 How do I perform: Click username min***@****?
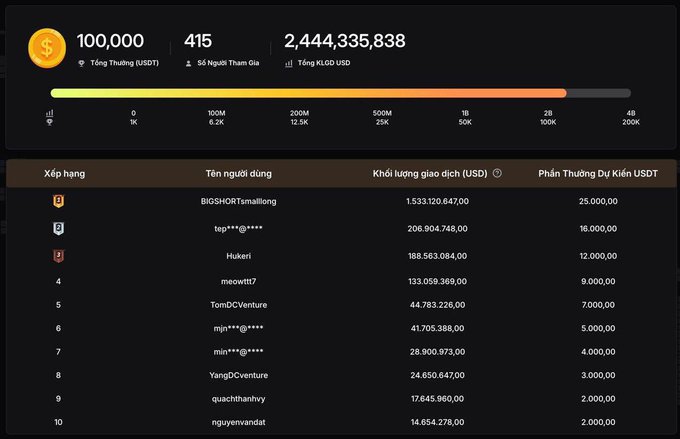(x=239, y=352)
